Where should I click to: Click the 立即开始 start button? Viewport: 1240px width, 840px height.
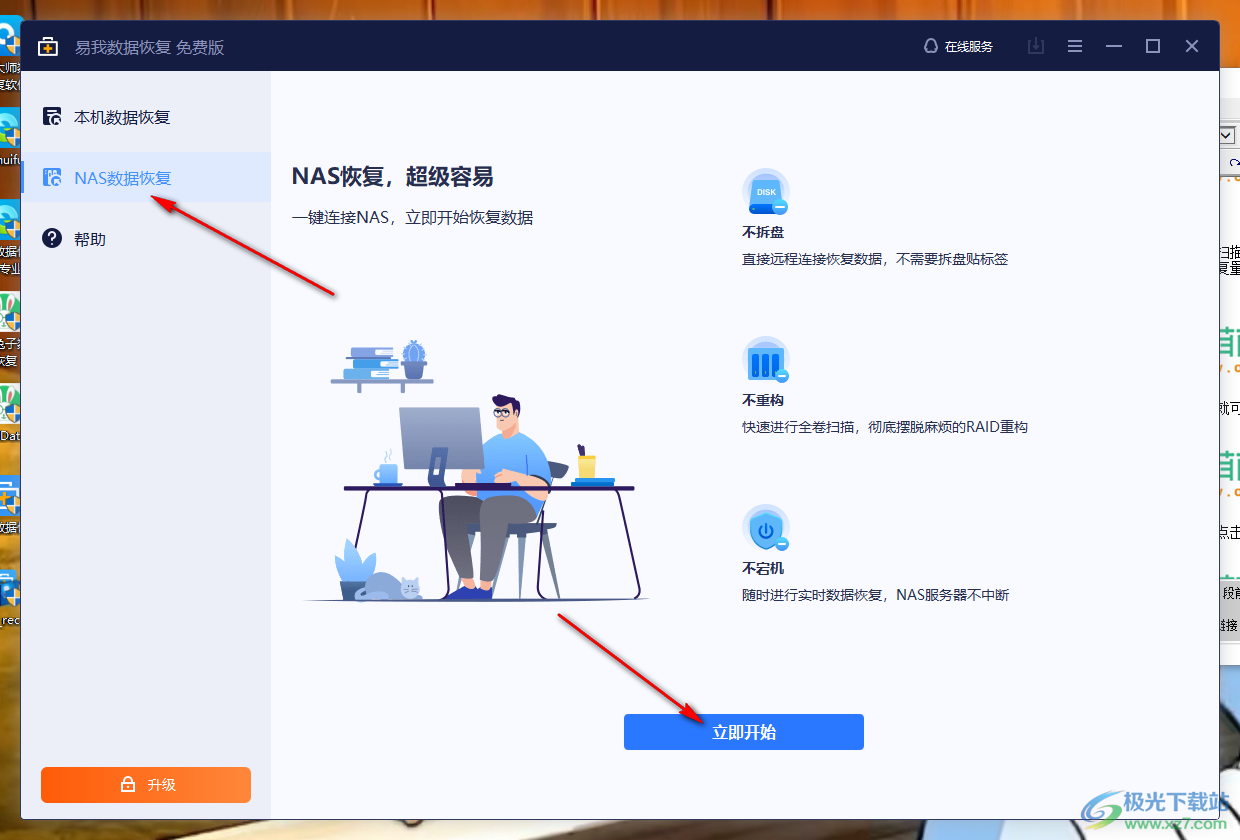(743, 732)
